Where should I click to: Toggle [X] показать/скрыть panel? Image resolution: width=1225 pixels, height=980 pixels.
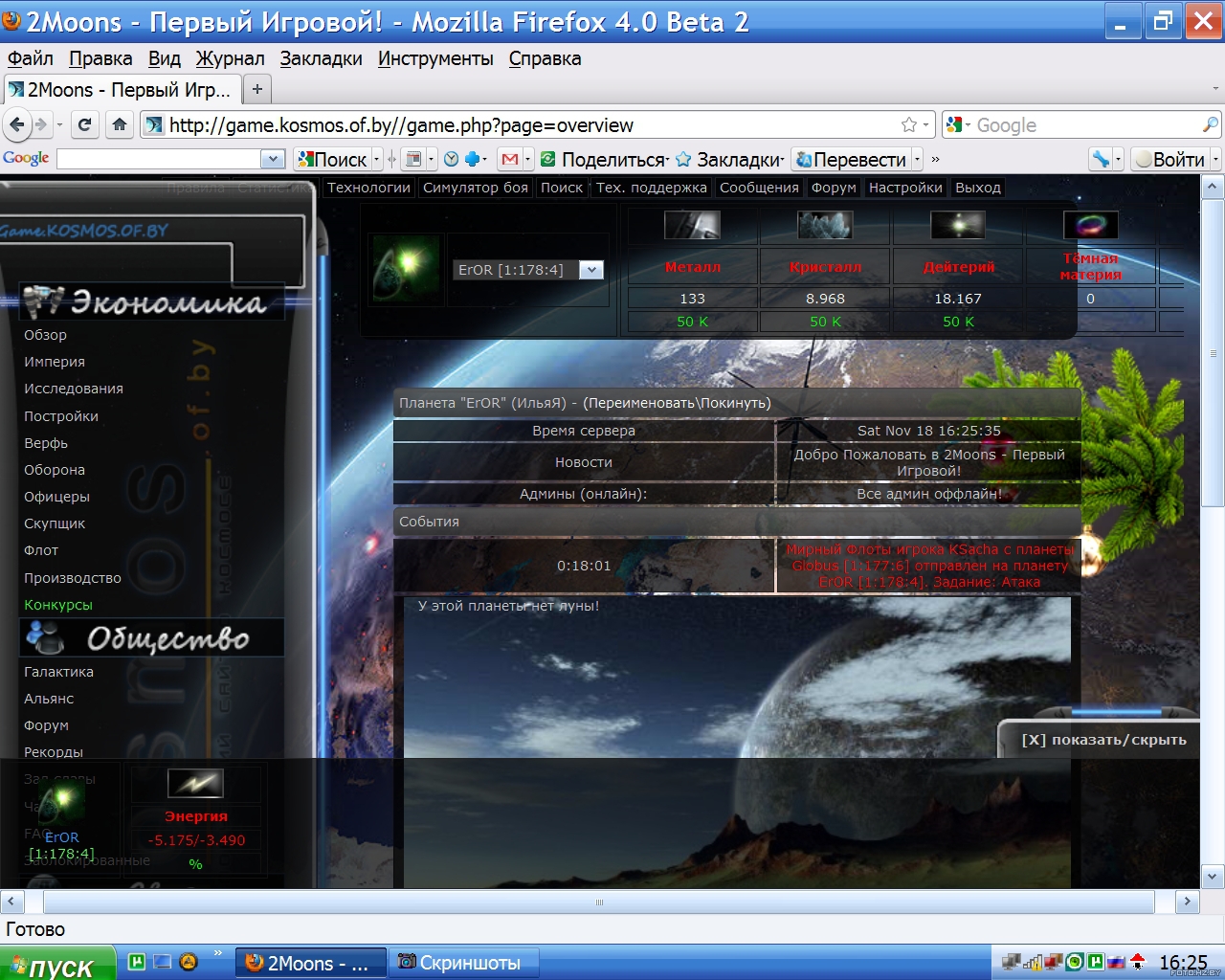tap(1103, 740)
